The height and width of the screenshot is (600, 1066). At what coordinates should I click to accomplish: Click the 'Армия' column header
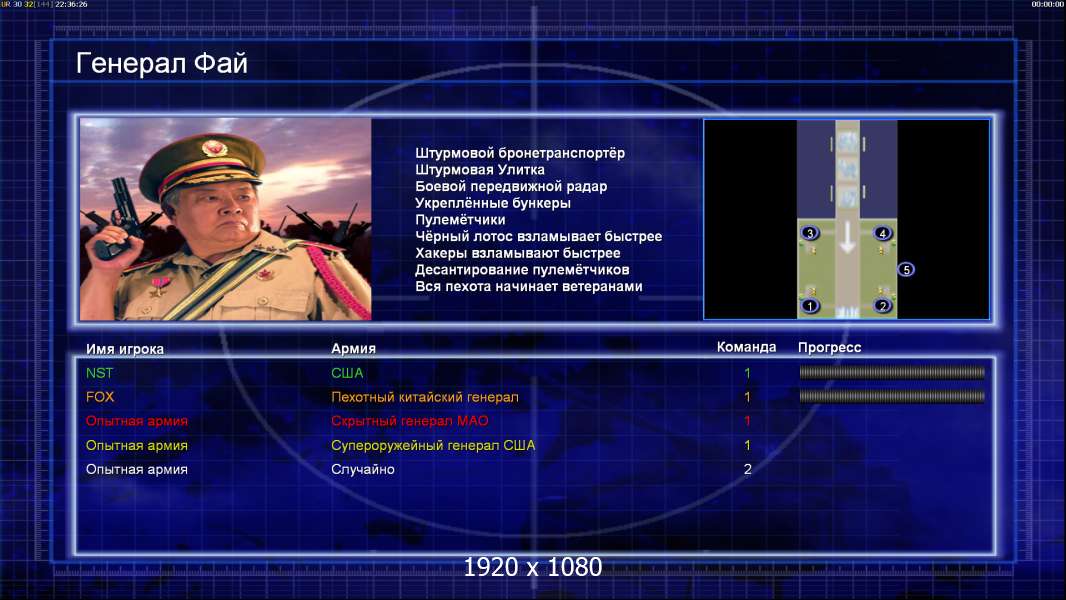pyautogui.click(x=354, y=348)
